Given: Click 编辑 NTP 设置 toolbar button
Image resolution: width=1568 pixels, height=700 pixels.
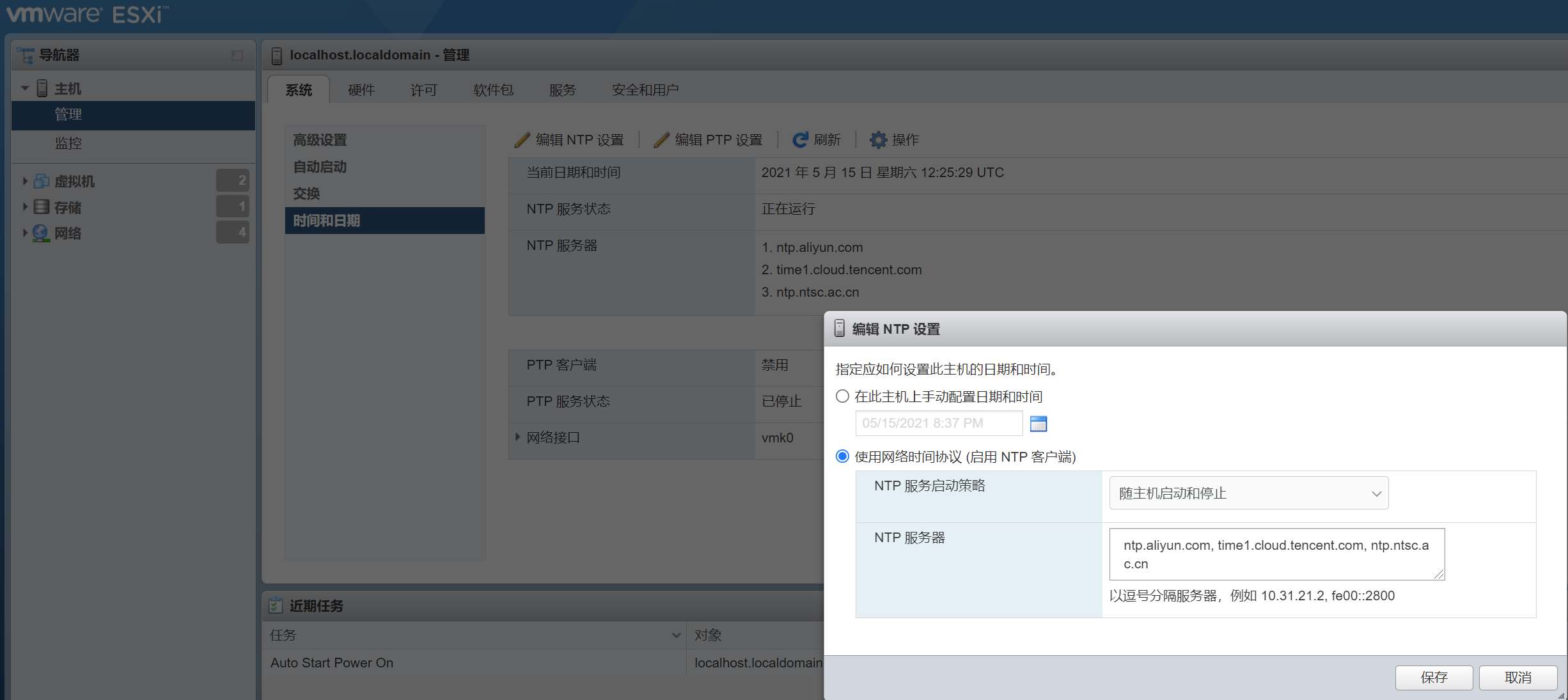Looking at the screenshot, I should tap(569, 139).
